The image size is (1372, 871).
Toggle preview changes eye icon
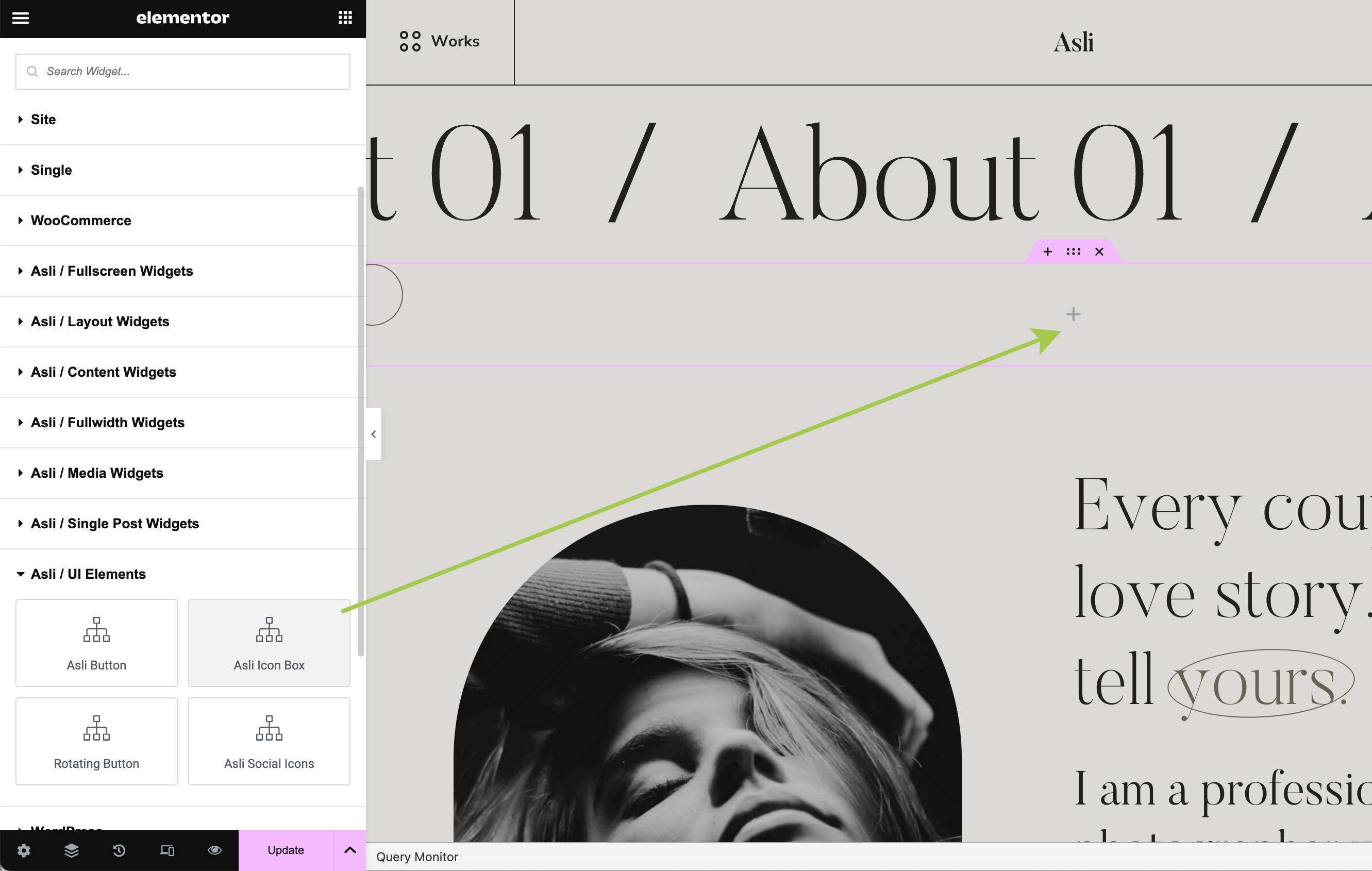(215, 850)
